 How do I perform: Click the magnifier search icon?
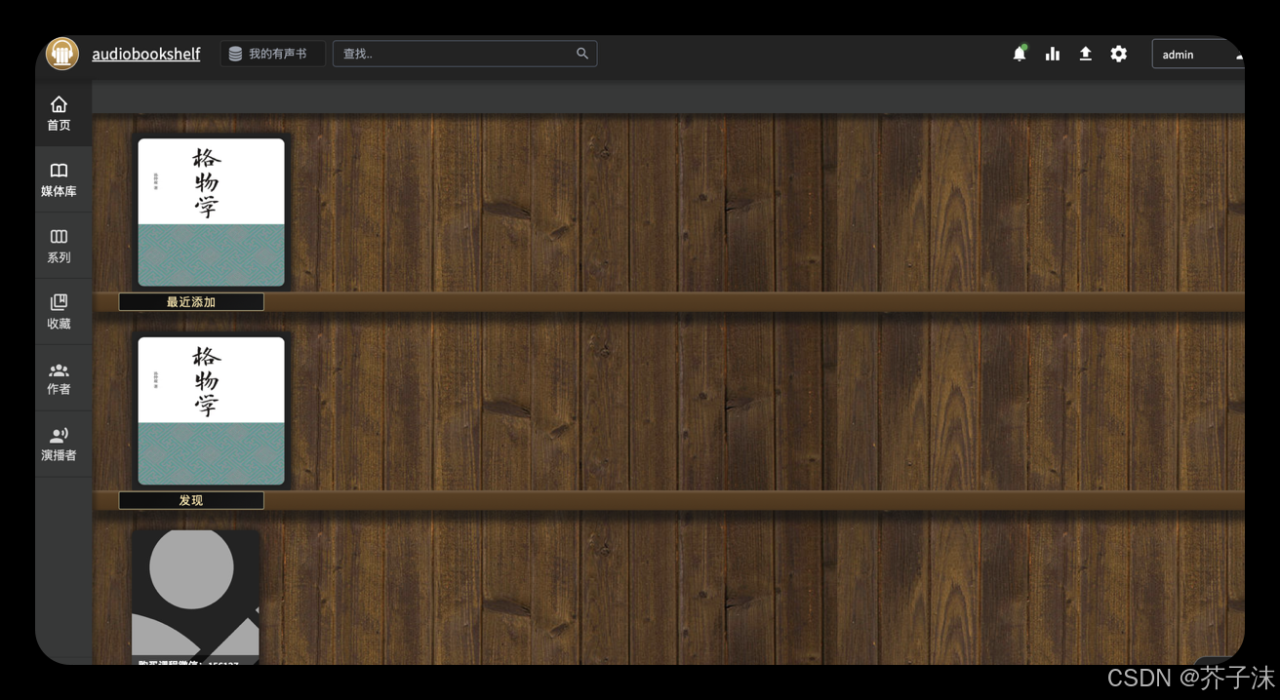coord(582,54)
